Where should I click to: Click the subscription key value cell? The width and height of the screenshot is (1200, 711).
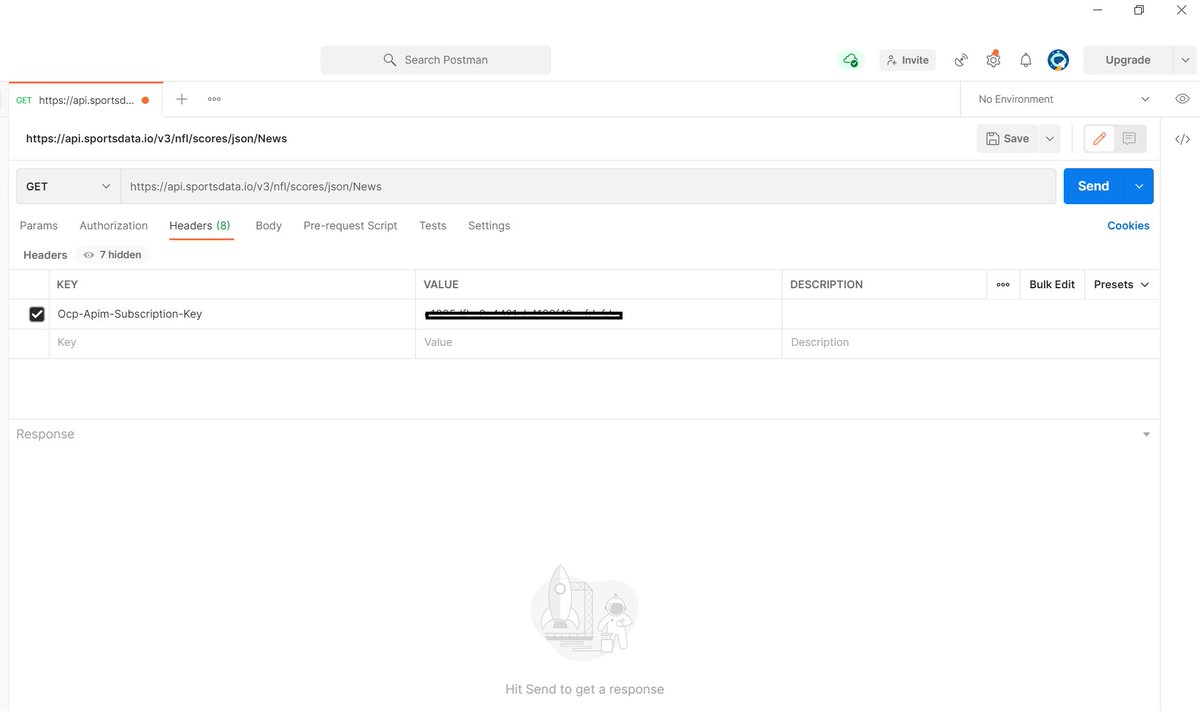click(x=599, y=314)
